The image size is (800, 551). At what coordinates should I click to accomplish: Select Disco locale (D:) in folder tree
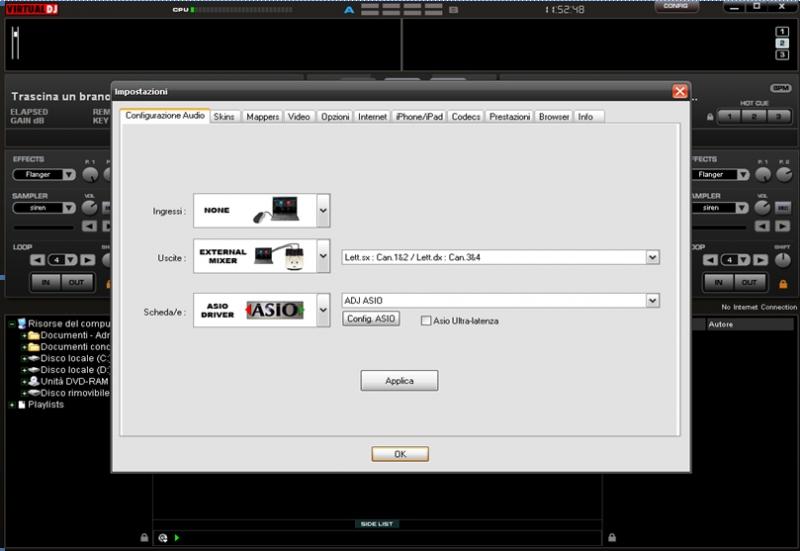pyautogui.click(x=68, y=369)
